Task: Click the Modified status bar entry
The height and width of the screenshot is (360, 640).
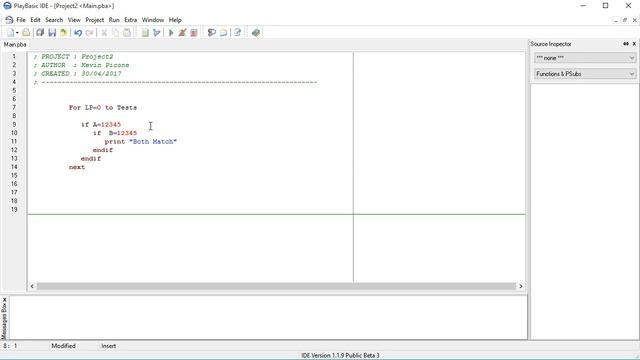Action: coord(63,346)
